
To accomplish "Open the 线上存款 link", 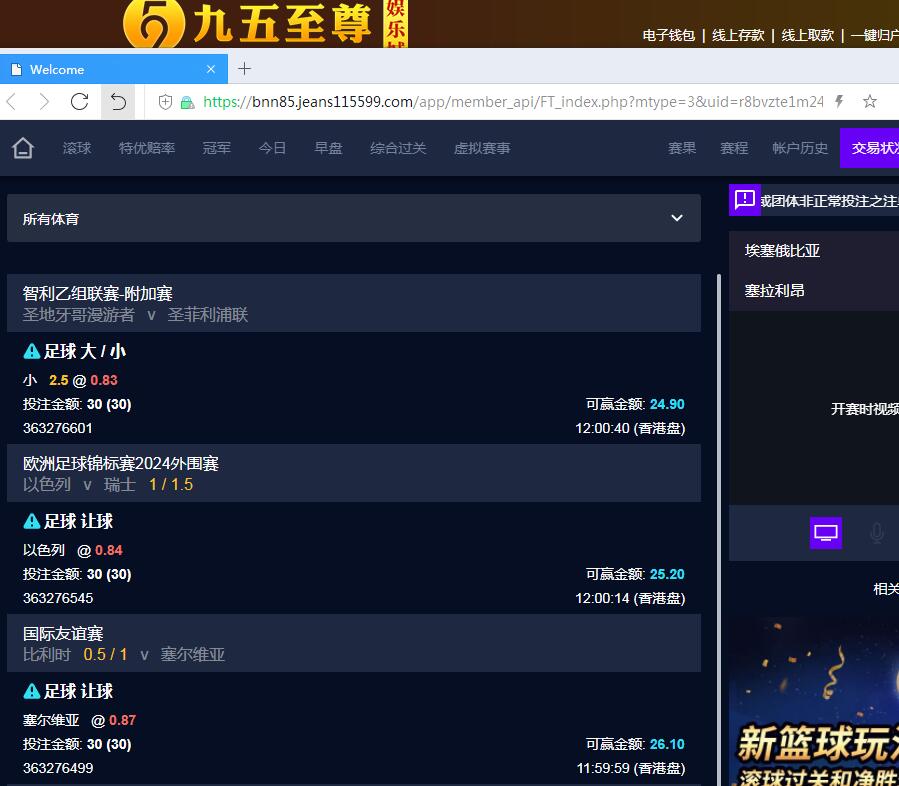I will pos(738,36).
